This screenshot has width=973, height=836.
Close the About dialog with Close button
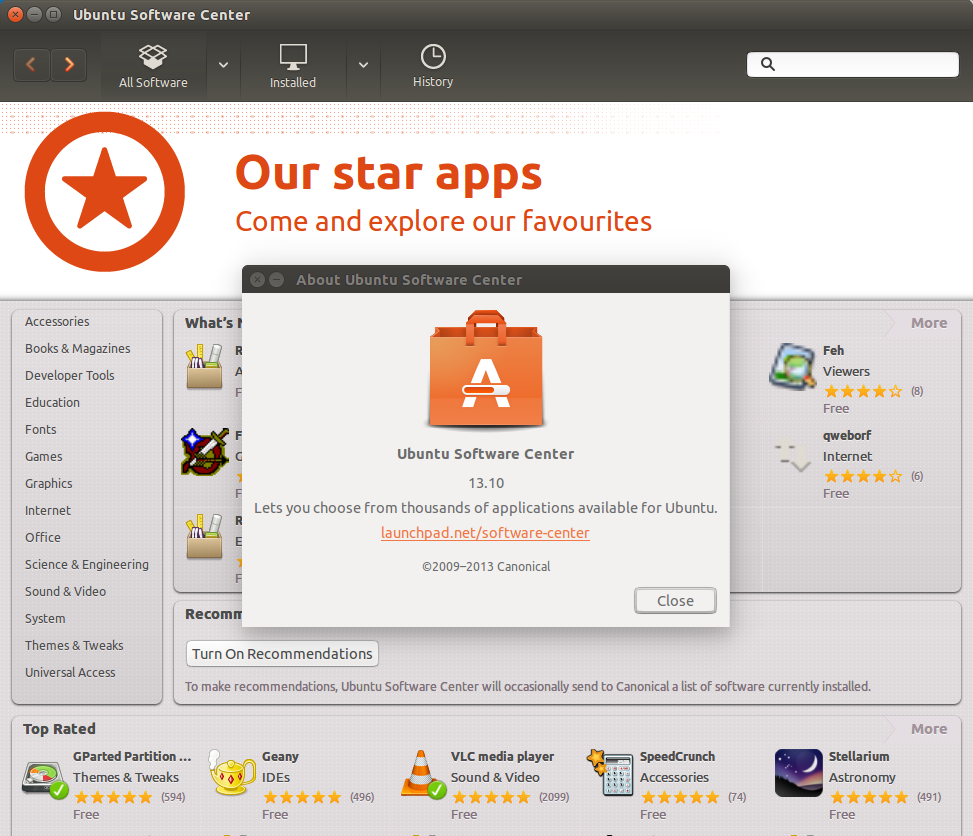click(675, 601)
